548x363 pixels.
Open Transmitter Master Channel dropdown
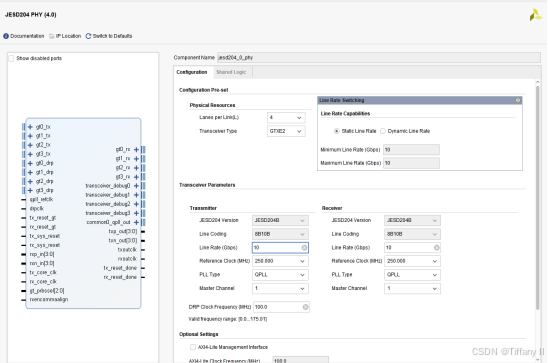click(x=280, y=289)
